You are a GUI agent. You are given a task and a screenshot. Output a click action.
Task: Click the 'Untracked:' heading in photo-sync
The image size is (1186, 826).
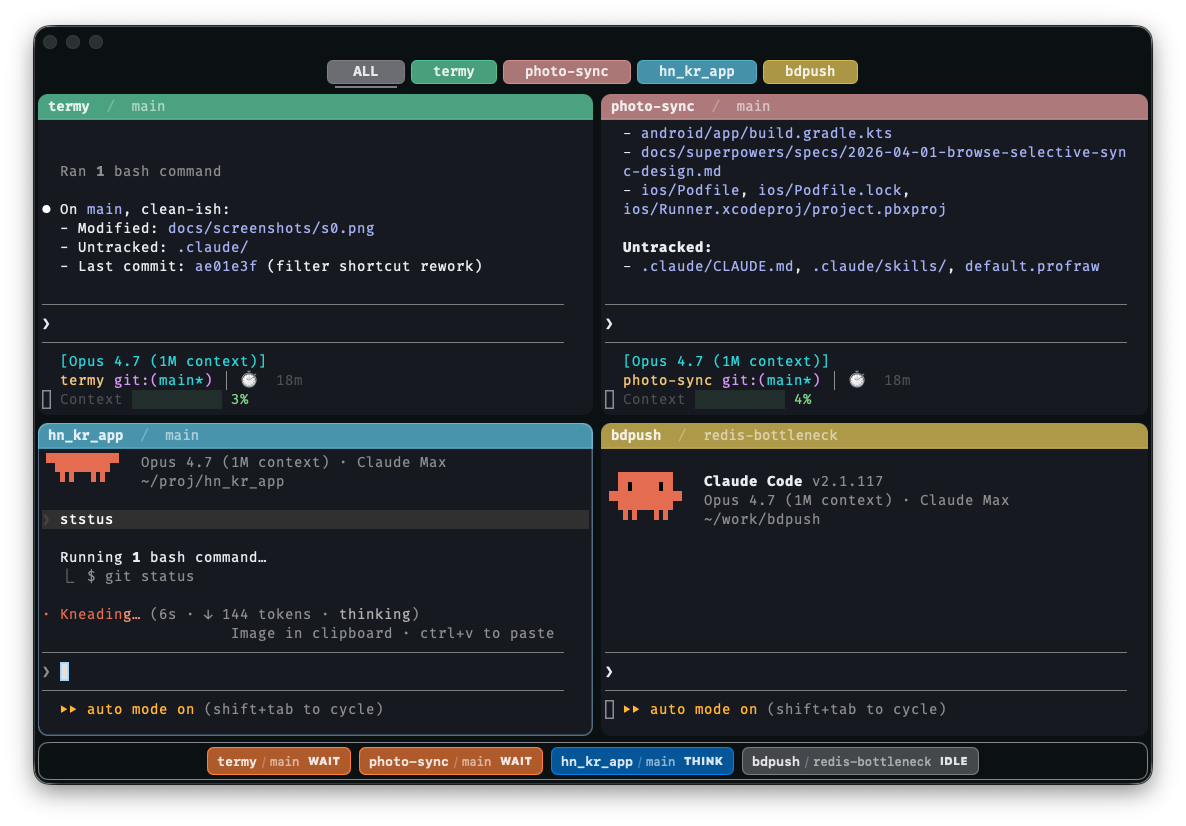point(667,247)
